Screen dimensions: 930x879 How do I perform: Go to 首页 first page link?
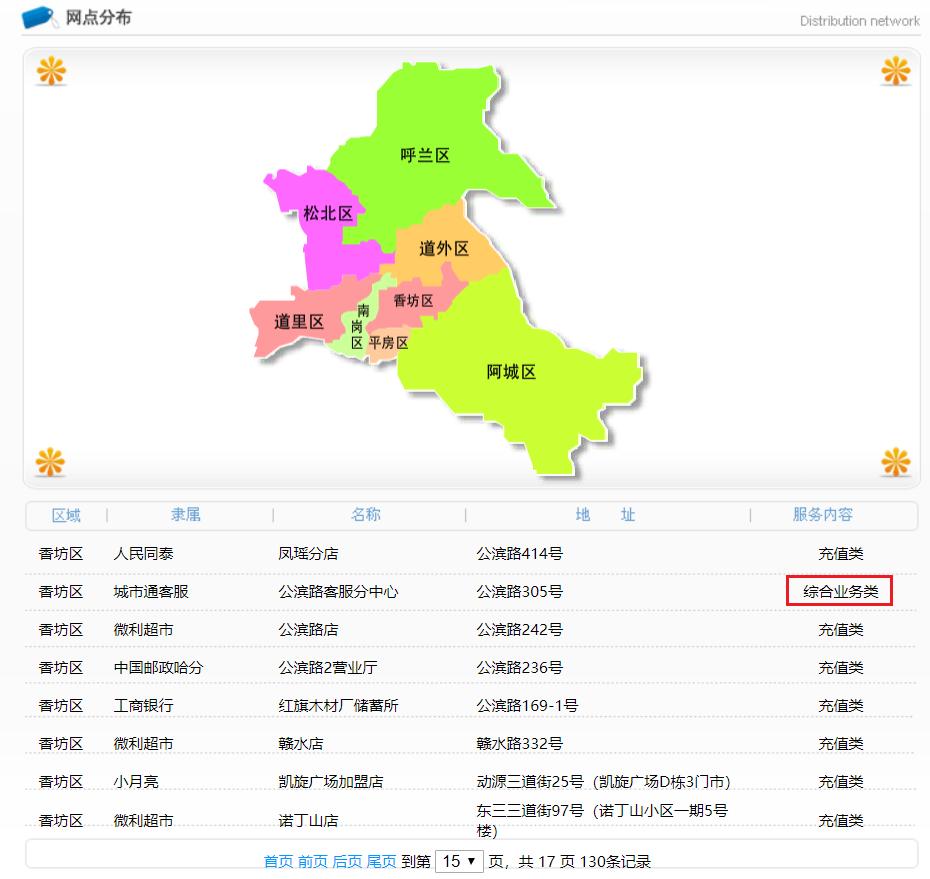click(x=277, y=860)
